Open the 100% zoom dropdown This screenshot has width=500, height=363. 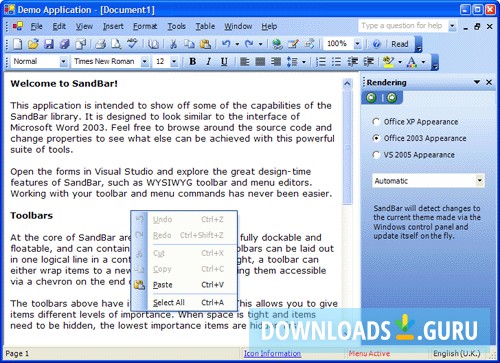coord(357,44)
